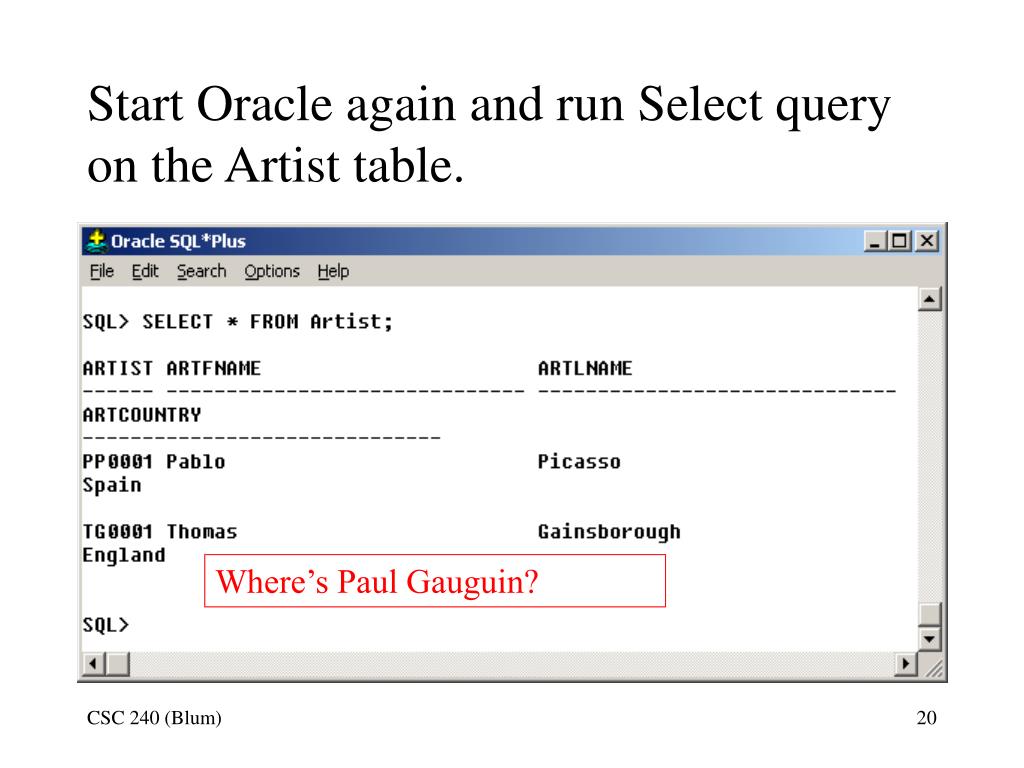Click the 'SELECT * FROM Artist;' query text
This screenshot has width=1024, height=768.
coord(268,322)
